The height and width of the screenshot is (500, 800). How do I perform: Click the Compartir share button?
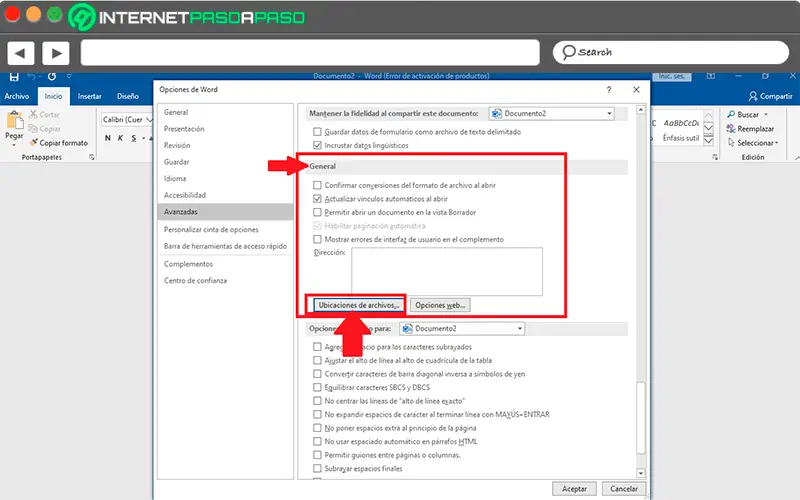(x=770, y=96)
